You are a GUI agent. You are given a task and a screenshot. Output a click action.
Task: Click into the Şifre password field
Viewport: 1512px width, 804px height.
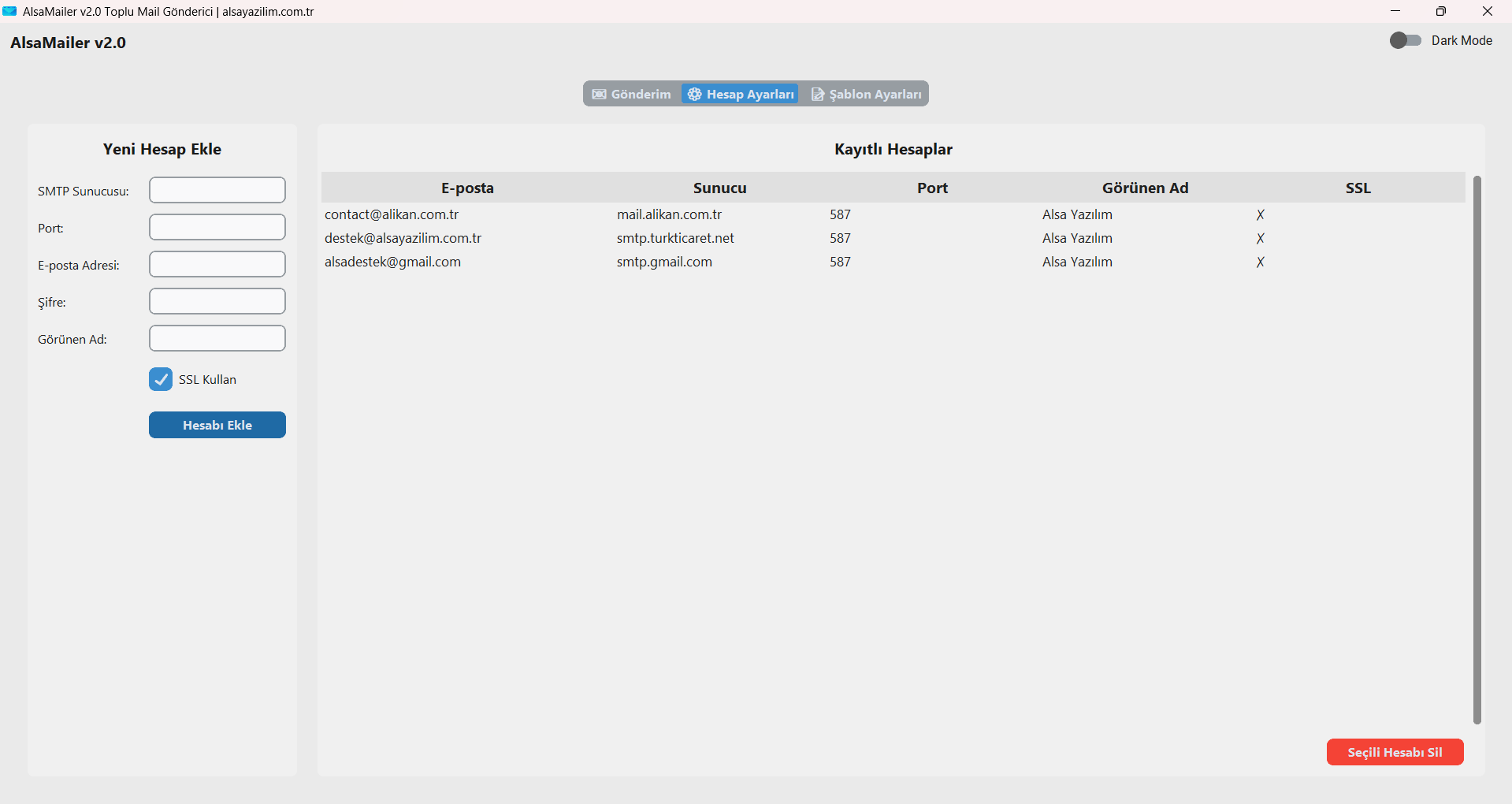coord(217,301)
